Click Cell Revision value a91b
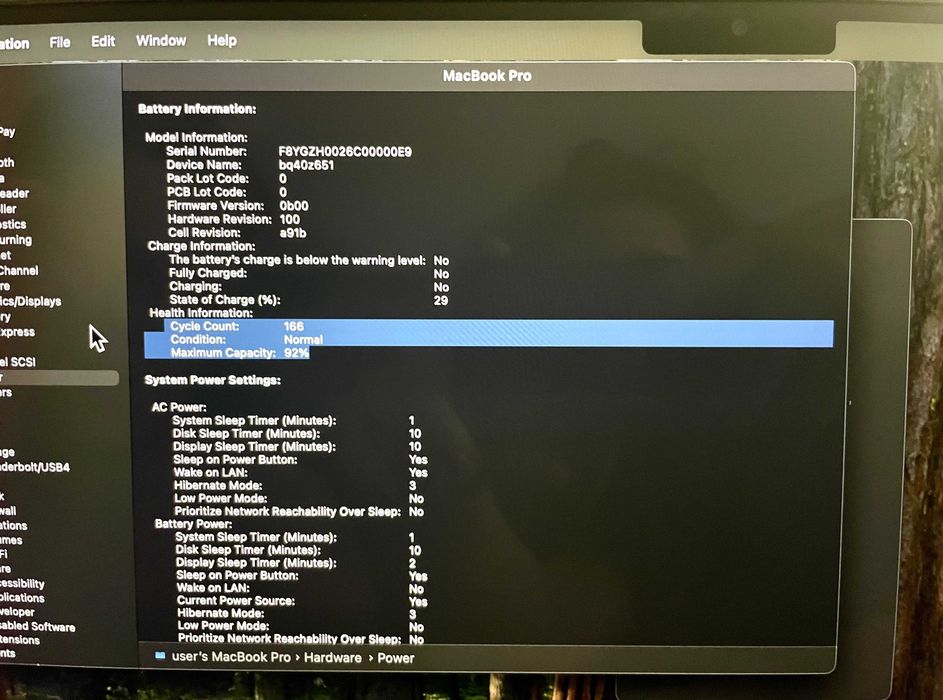The height and width of the screenshot is (700, 943). point(293,233)
